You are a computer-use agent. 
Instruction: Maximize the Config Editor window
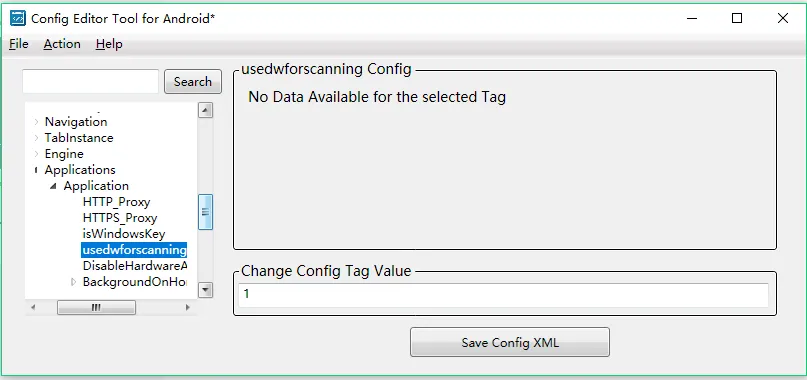click(x=737, y=18)
